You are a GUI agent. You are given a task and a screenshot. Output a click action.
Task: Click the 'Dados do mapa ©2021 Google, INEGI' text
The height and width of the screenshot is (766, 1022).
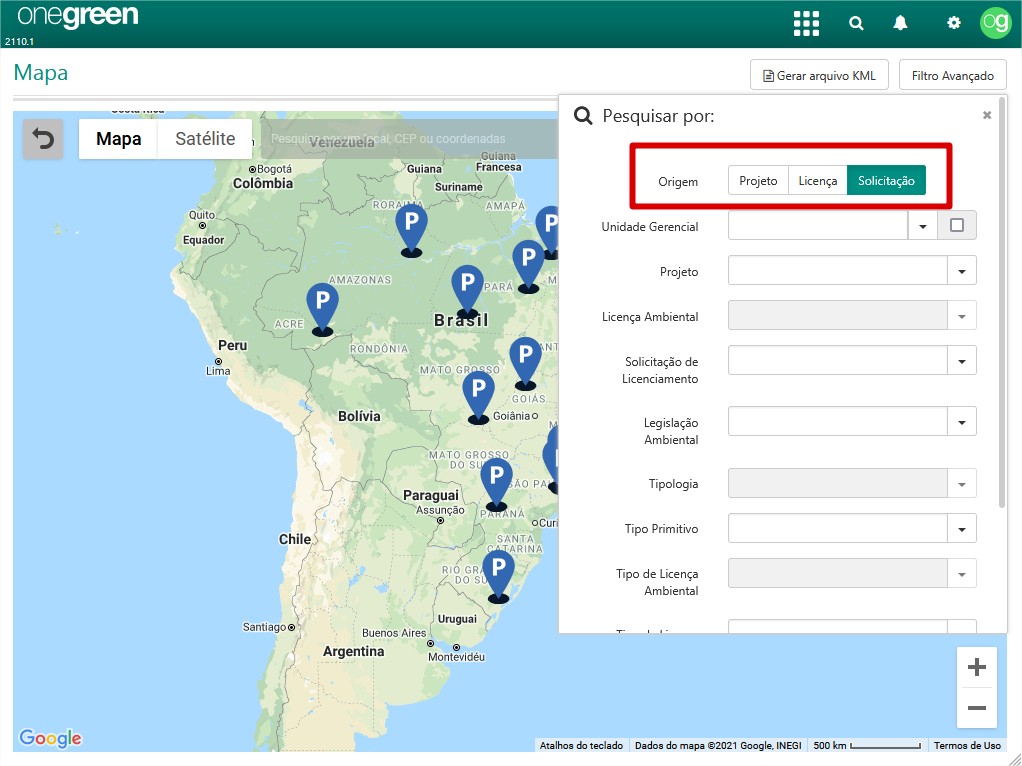click(x=718, y=745)
